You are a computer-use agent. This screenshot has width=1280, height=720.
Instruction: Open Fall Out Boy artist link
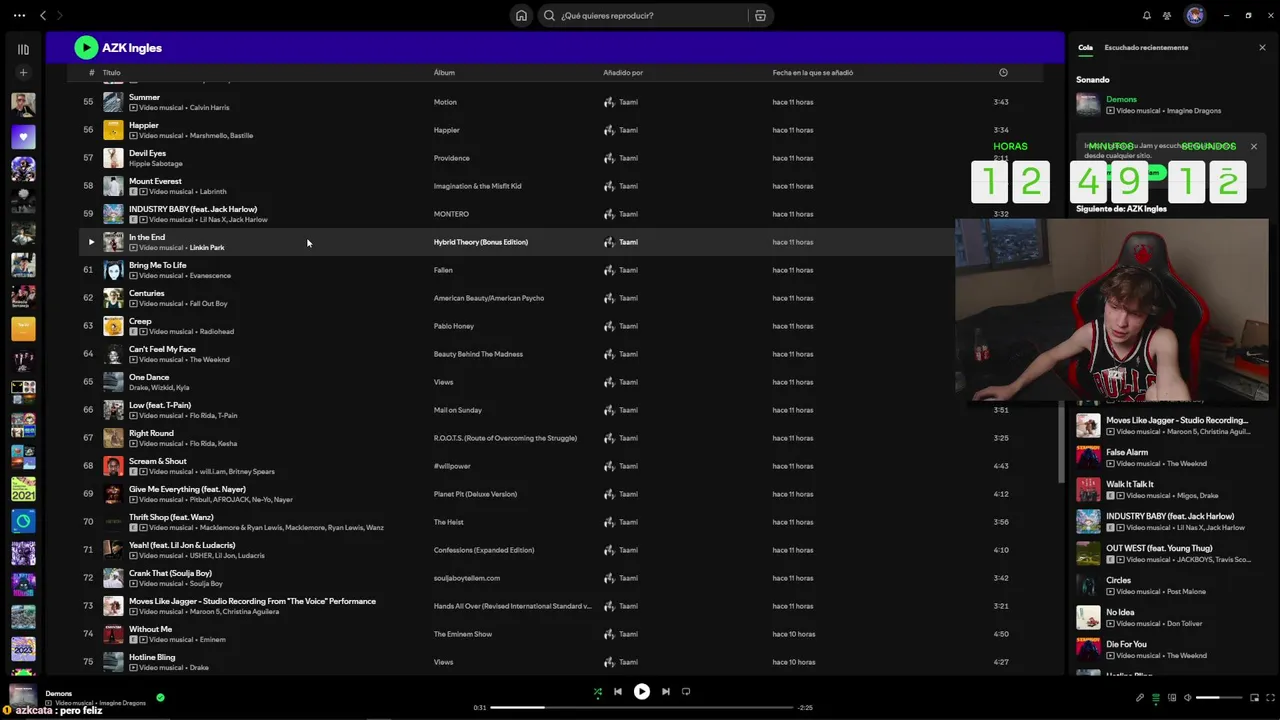point(209,304)
